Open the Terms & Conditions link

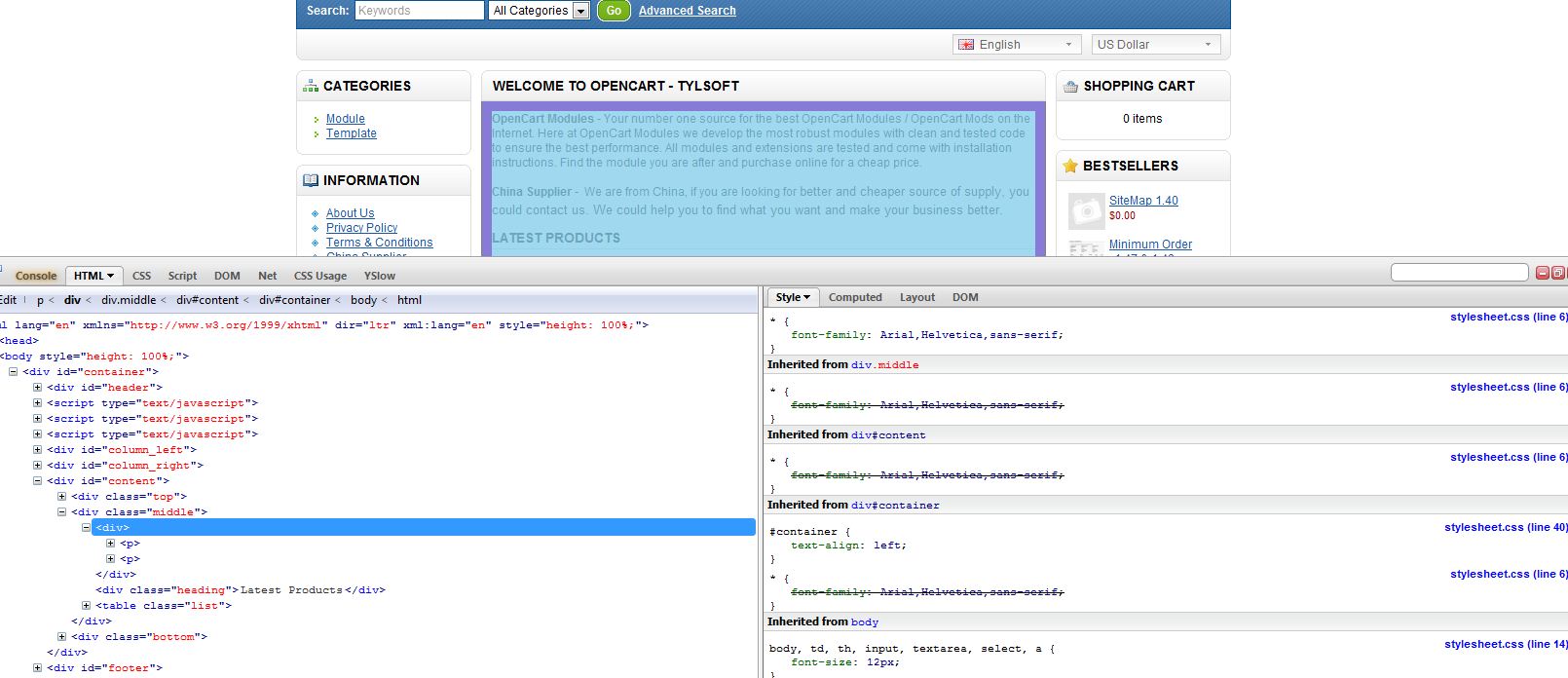(380, 243)
